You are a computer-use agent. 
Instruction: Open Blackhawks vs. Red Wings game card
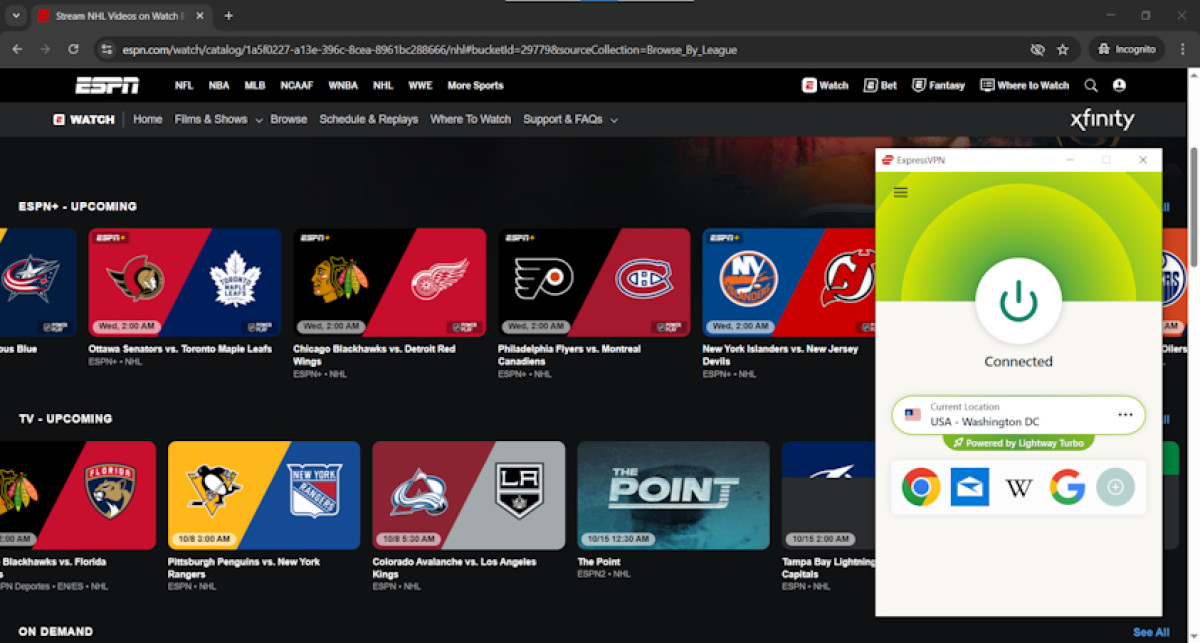click(x=389, y=282)
